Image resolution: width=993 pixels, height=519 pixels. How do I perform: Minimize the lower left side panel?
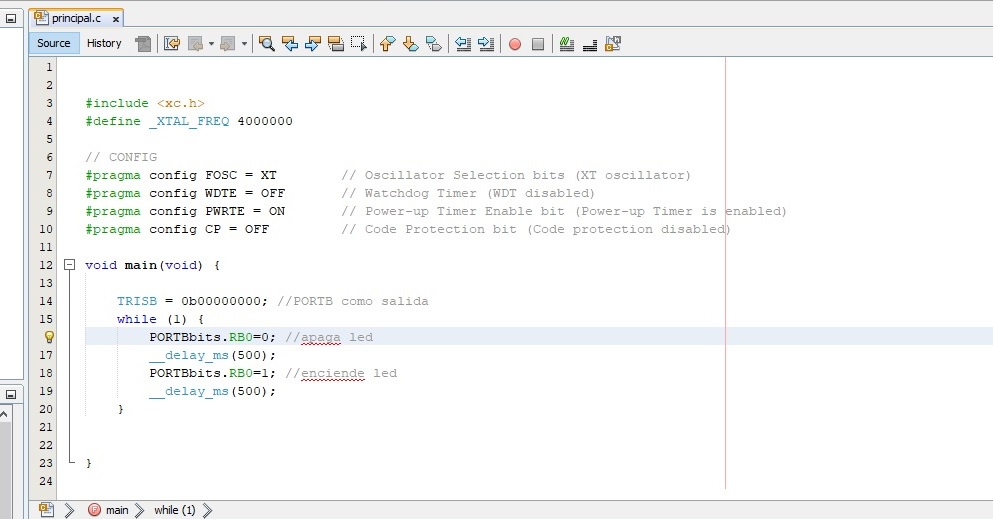(11, 394)
